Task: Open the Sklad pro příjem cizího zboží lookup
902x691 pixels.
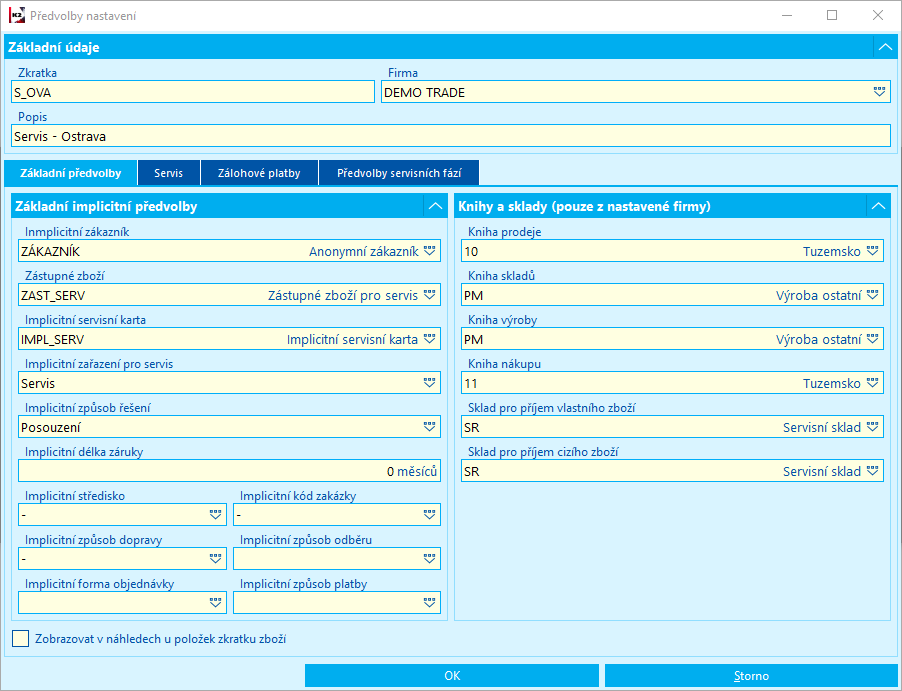Action: click(x=872, y=471)
